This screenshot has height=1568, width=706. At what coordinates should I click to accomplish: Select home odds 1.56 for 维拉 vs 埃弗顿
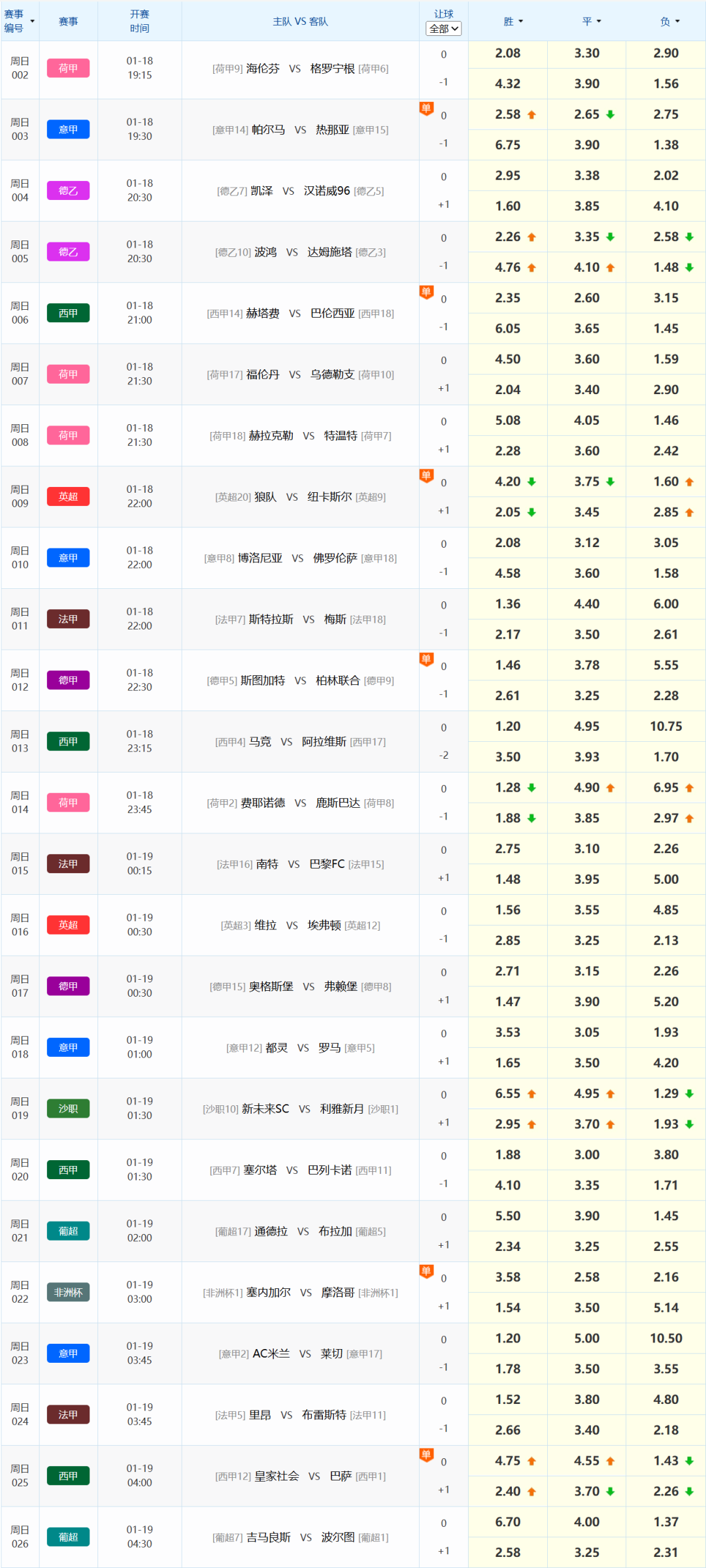tap(508, 910)
